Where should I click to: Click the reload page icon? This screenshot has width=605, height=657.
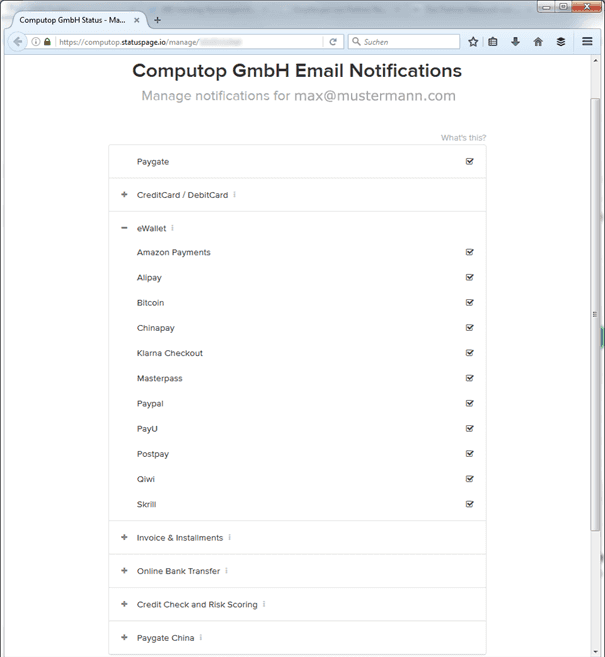click(x=333, y=42)
